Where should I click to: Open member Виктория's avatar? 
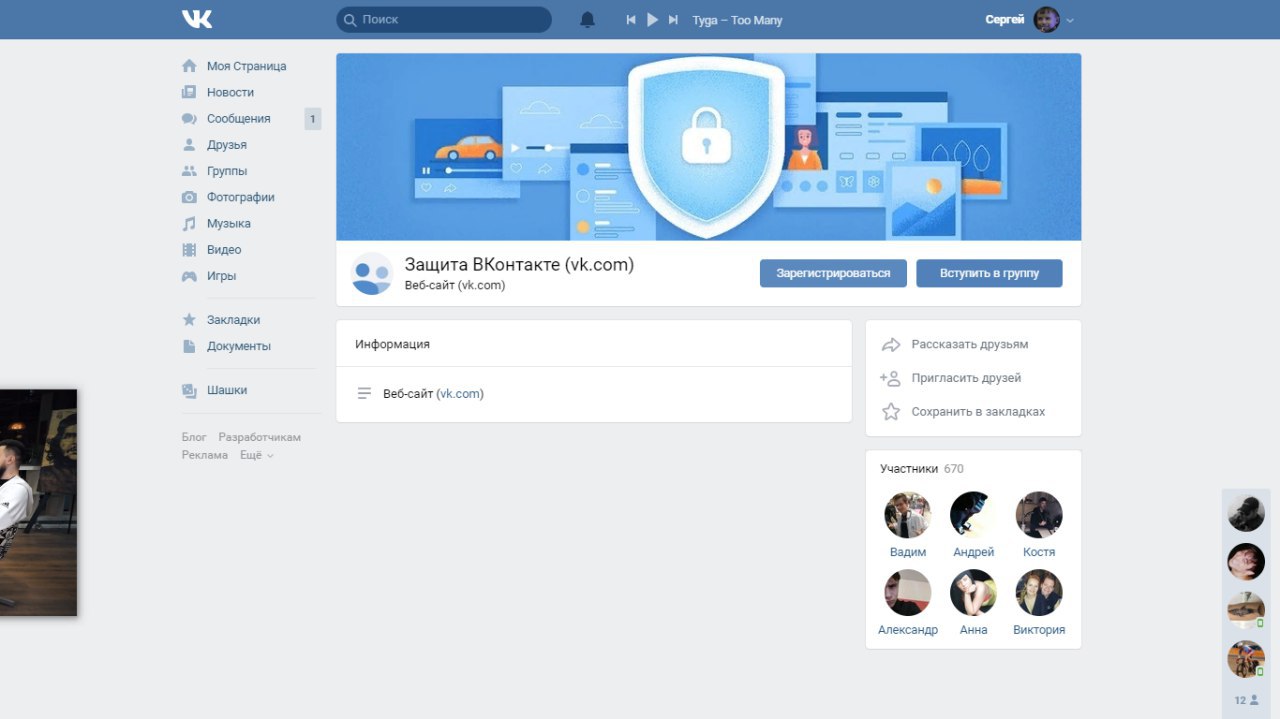point(1039,593)
